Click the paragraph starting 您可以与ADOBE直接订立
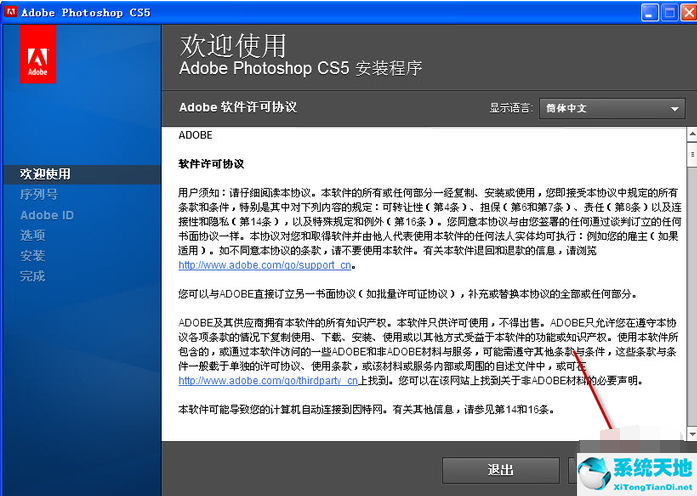 pyautogui.click(x=408, y=294)
